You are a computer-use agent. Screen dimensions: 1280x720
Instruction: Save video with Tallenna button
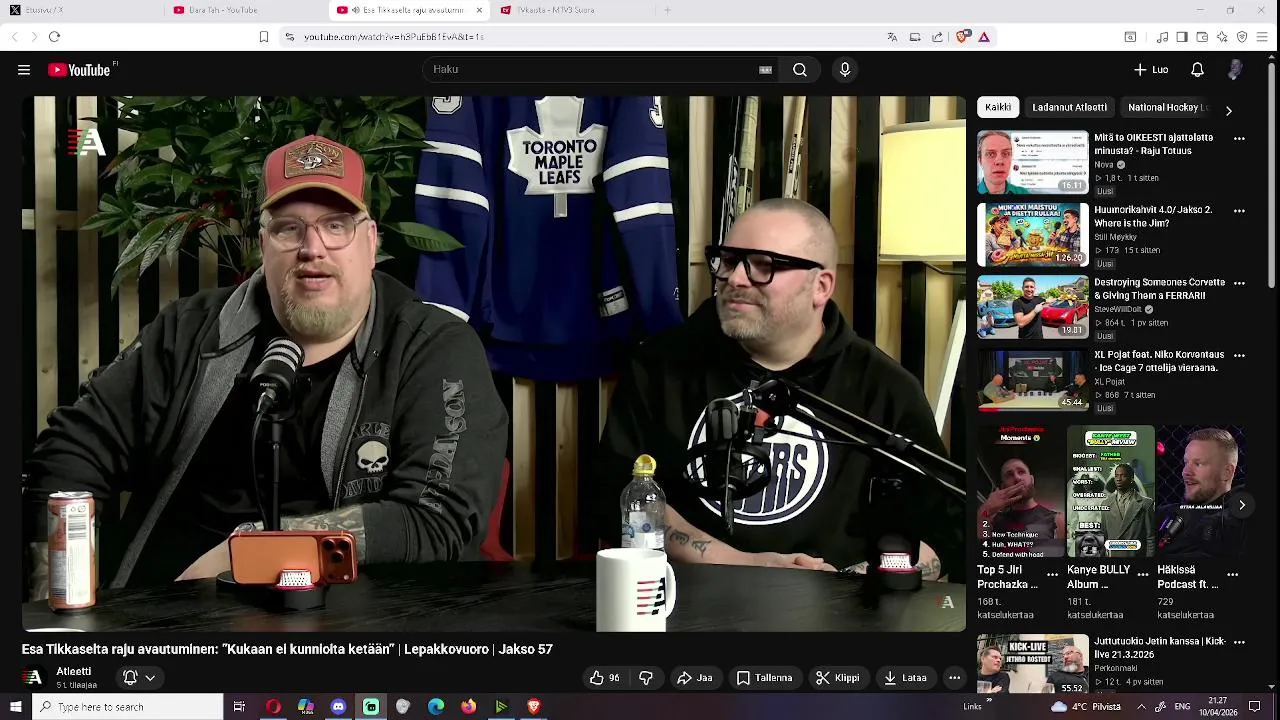coord(764,678)
